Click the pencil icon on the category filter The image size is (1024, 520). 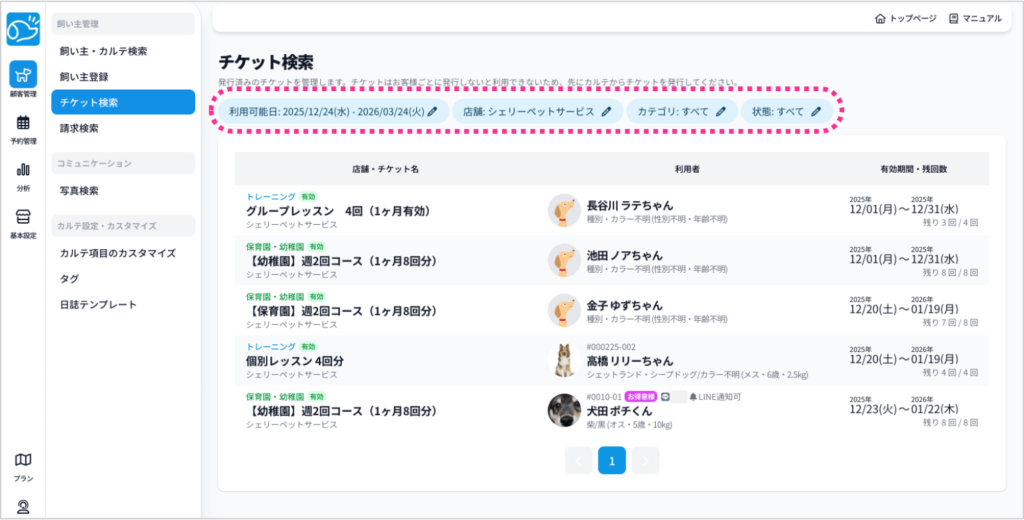click(721, 112)
